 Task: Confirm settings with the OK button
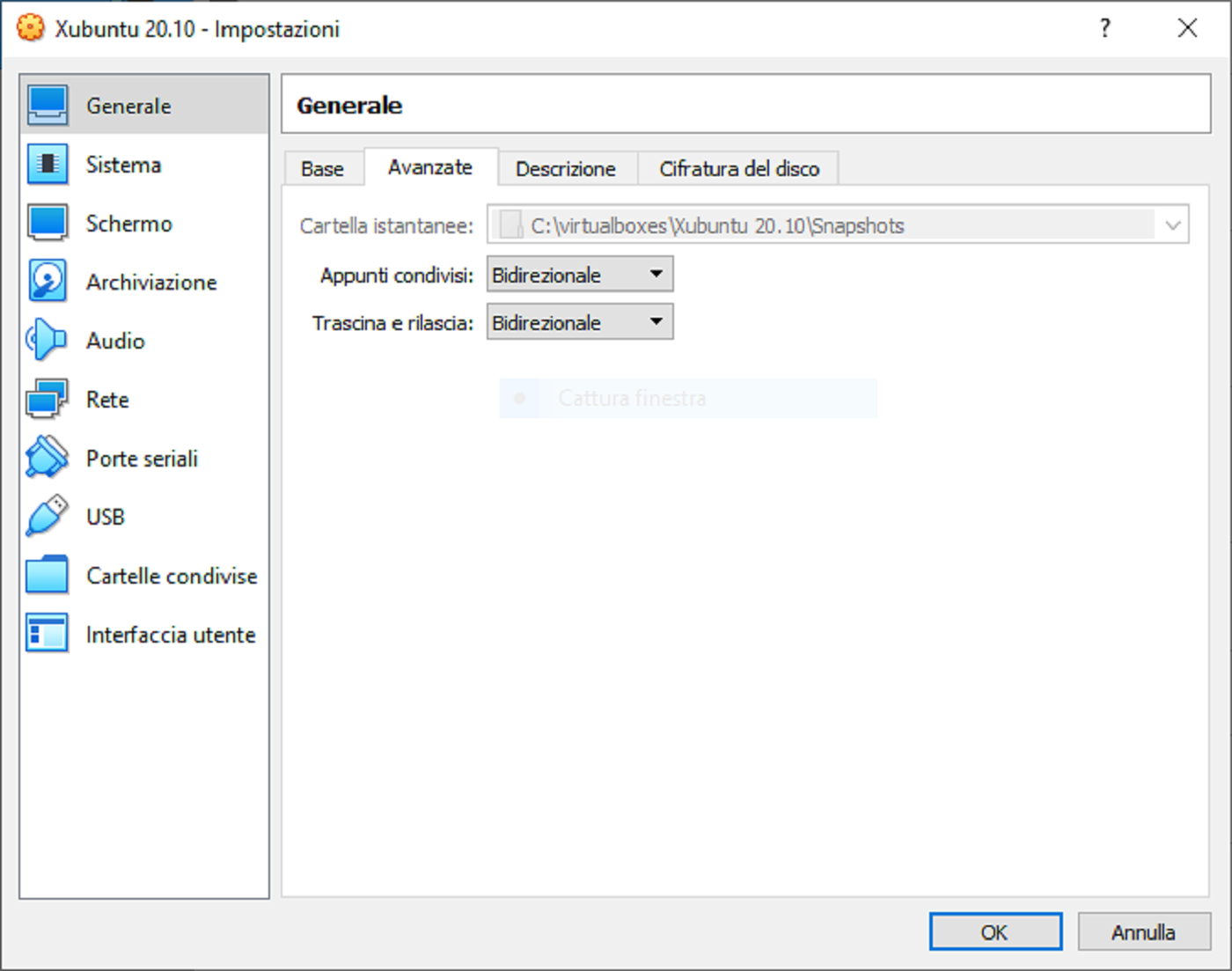[x=995, y=931]
